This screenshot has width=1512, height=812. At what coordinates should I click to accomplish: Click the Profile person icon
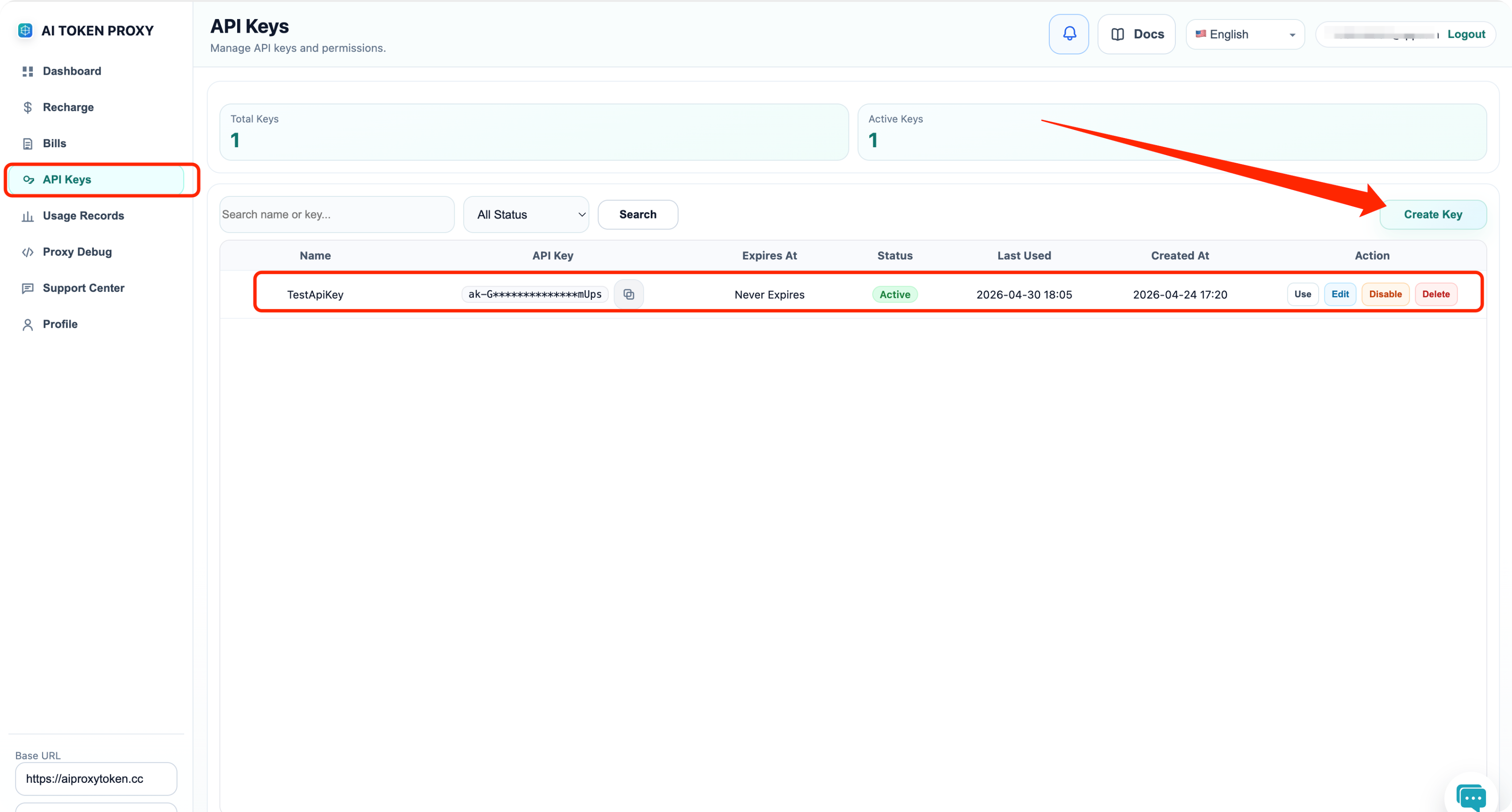pos(27,325)
